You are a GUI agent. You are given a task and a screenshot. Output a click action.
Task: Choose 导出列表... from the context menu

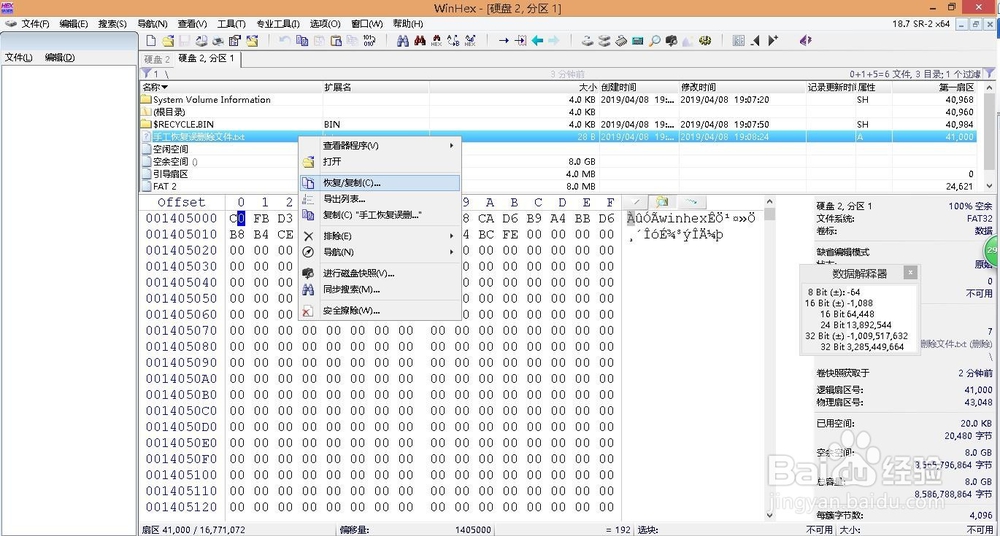tap(380, 199)
